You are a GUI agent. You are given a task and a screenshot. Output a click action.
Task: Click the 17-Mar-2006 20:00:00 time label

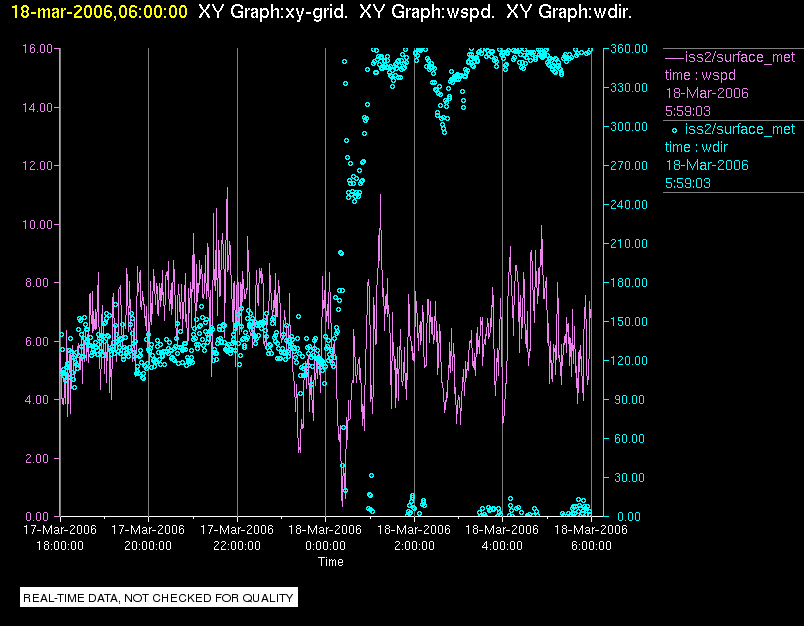point(148,537)
